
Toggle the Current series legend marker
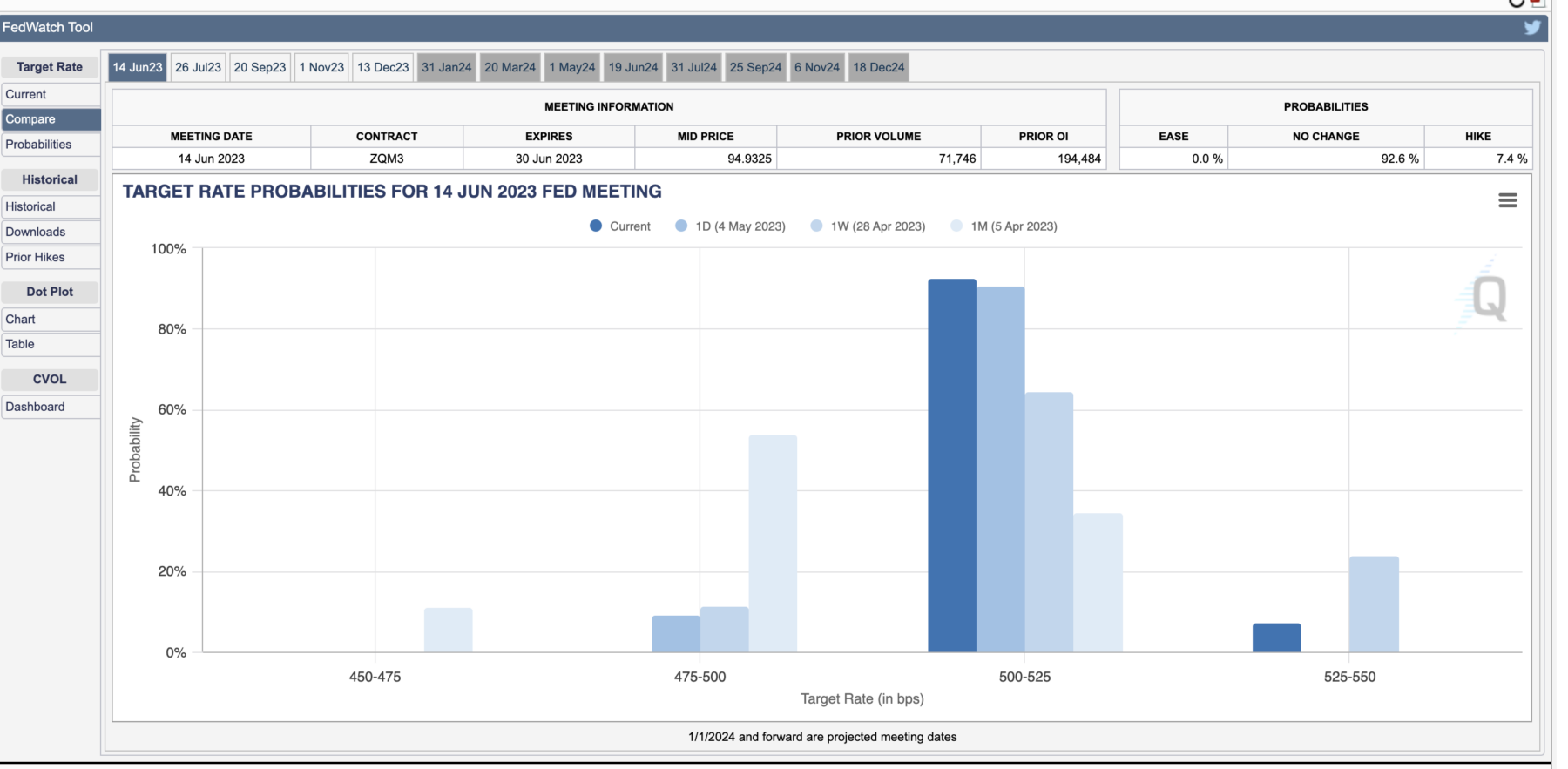tap(596, 226)
